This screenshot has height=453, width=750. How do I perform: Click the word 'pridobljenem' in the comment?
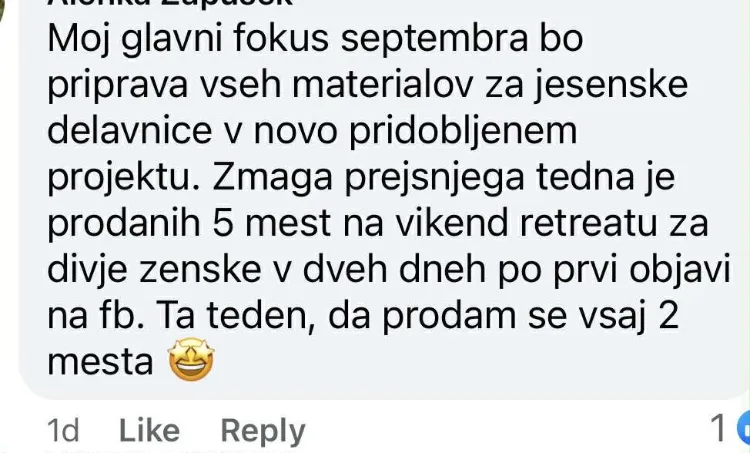tap(463, 132)
